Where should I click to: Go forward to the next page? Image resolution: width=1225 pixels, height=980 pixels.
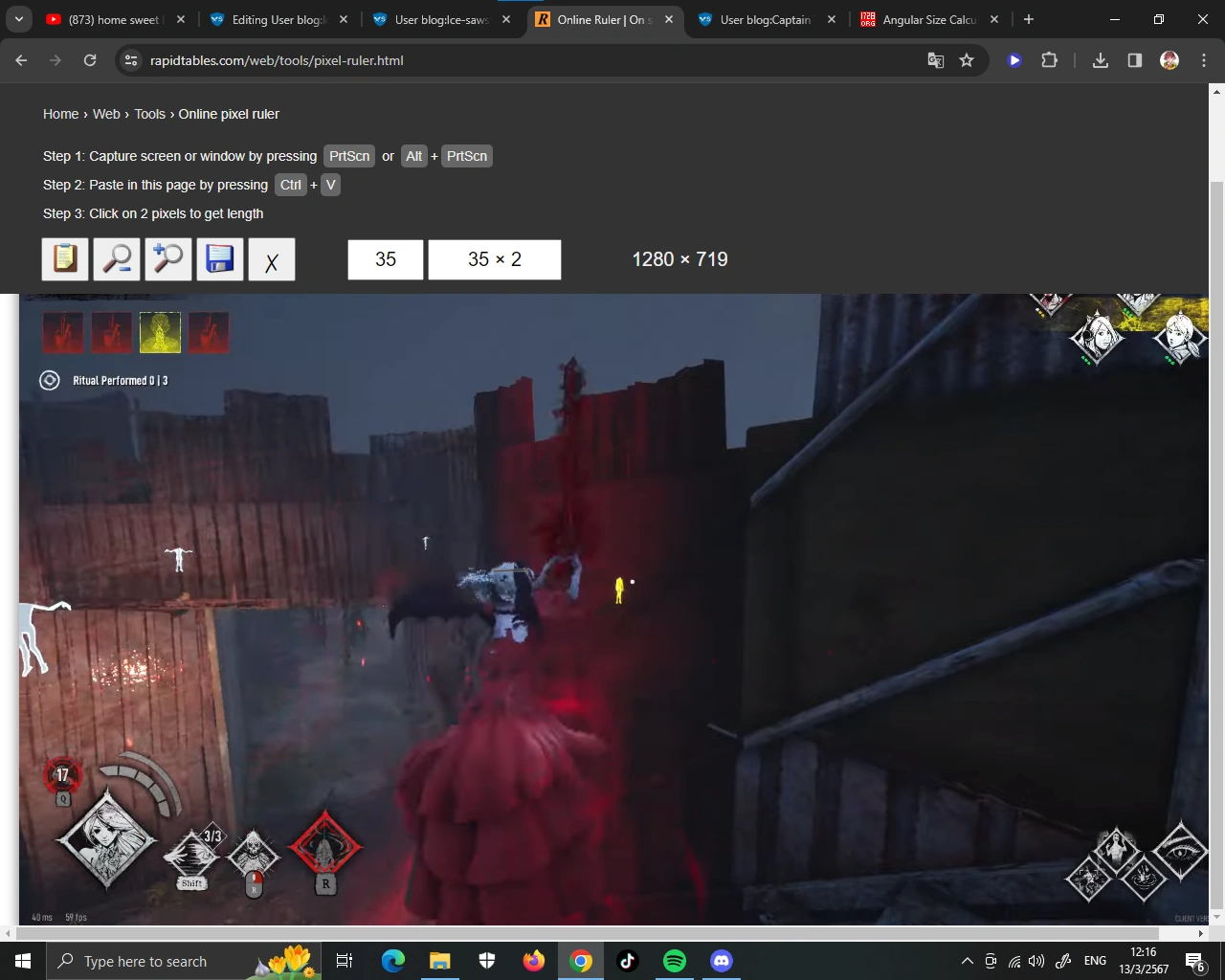coord(56,60)
